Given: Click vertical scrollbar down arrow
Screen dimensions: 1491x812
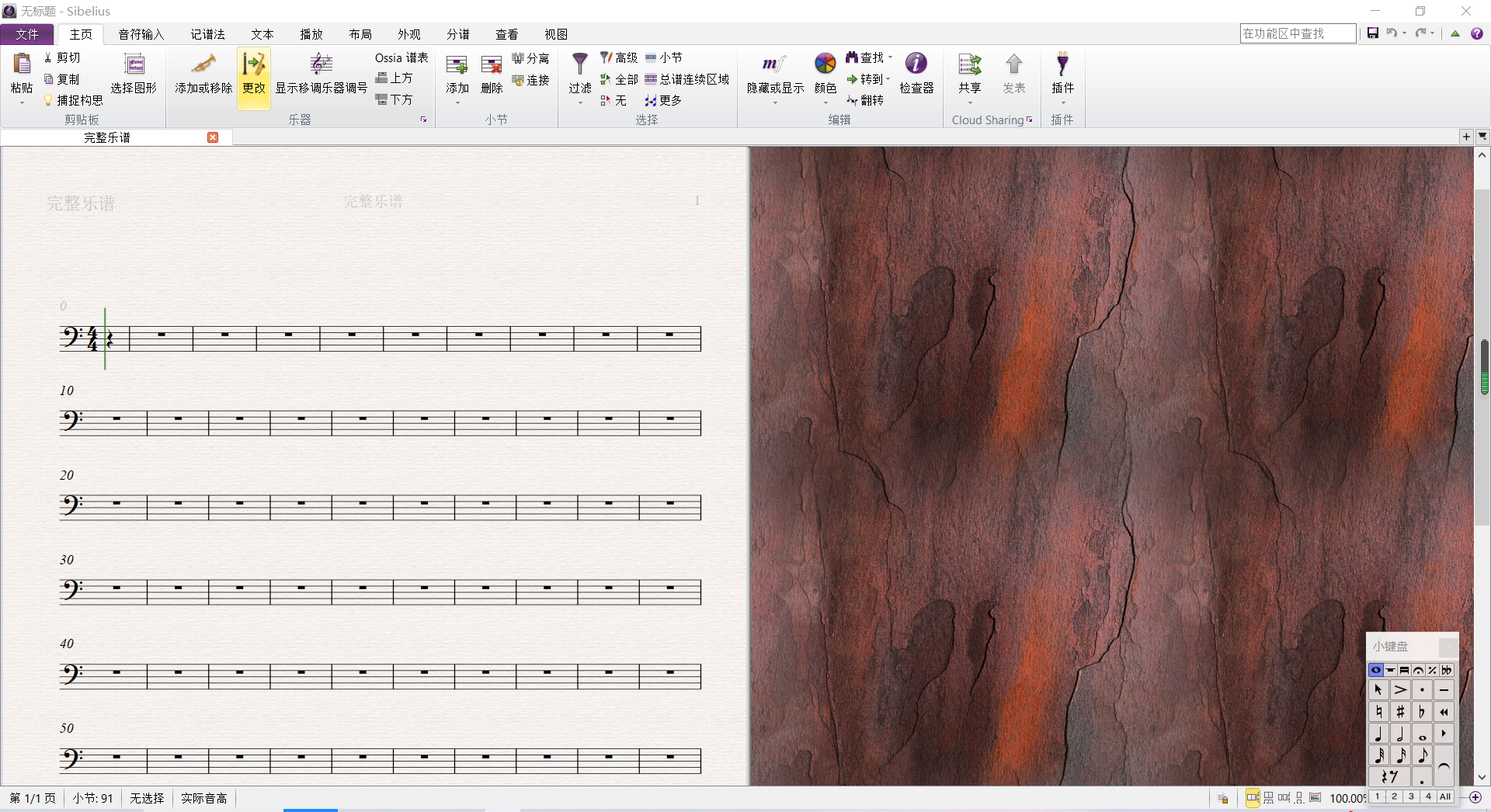Looking at the screenshot, I should tap(1482, 777).
